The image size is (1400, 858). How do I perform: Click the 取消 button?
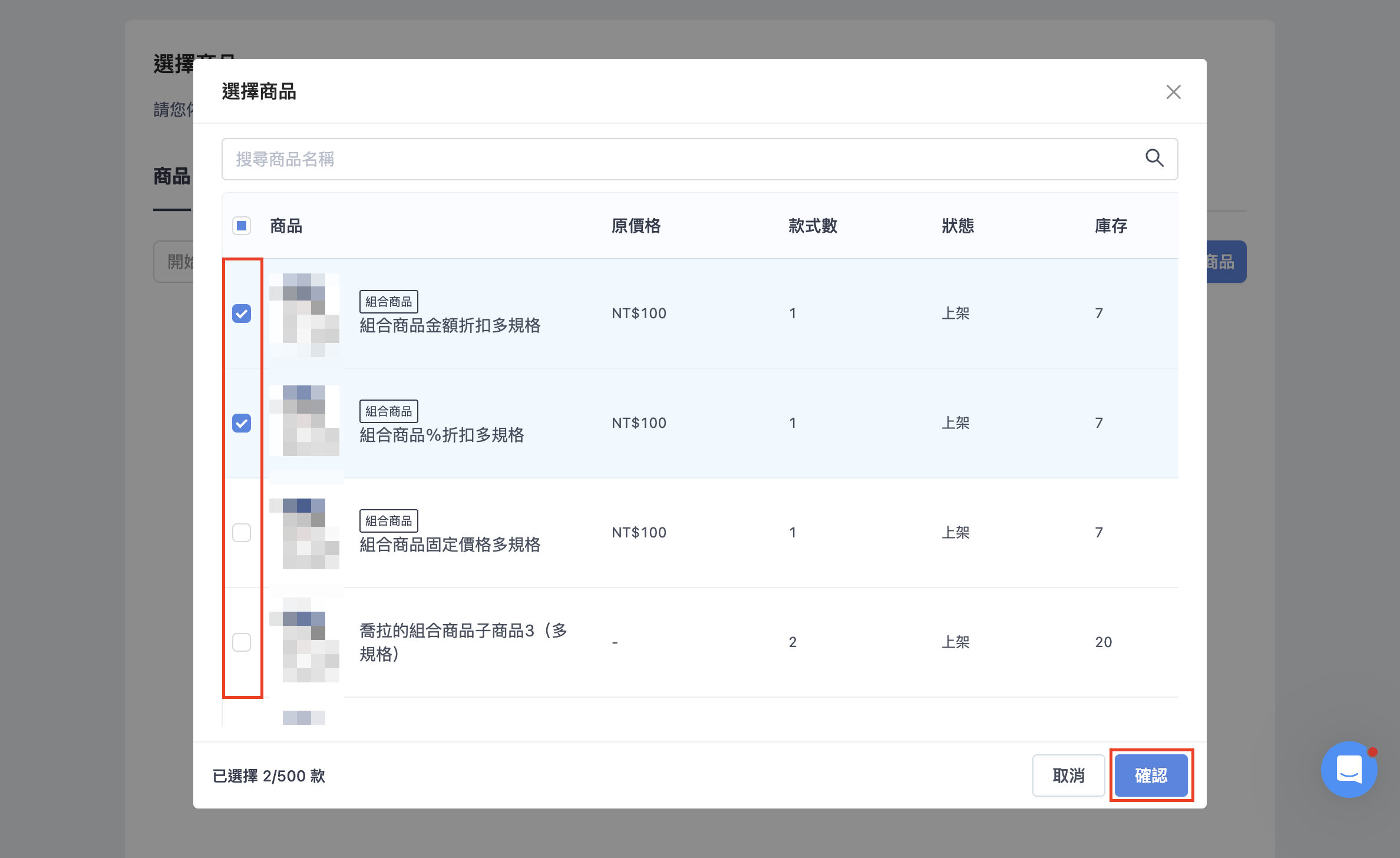pos(1068,775)
